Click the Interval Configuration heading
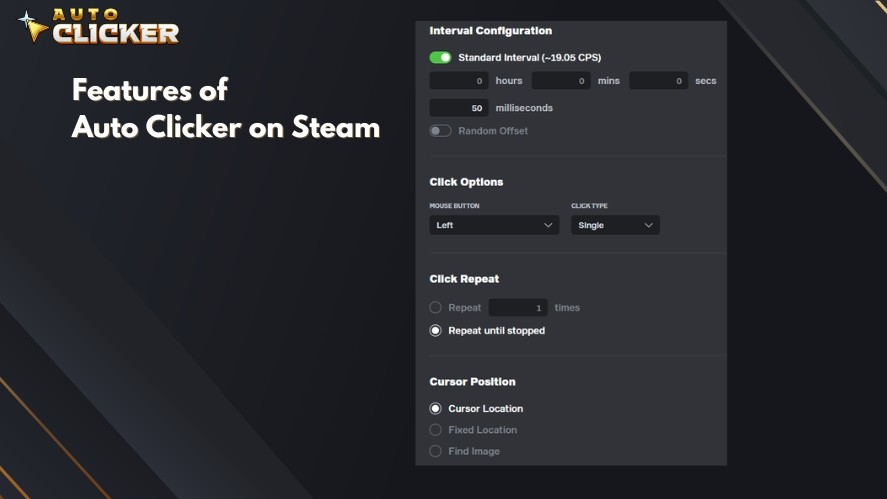This screenshot has width=887, height=499. coord(490,31)
